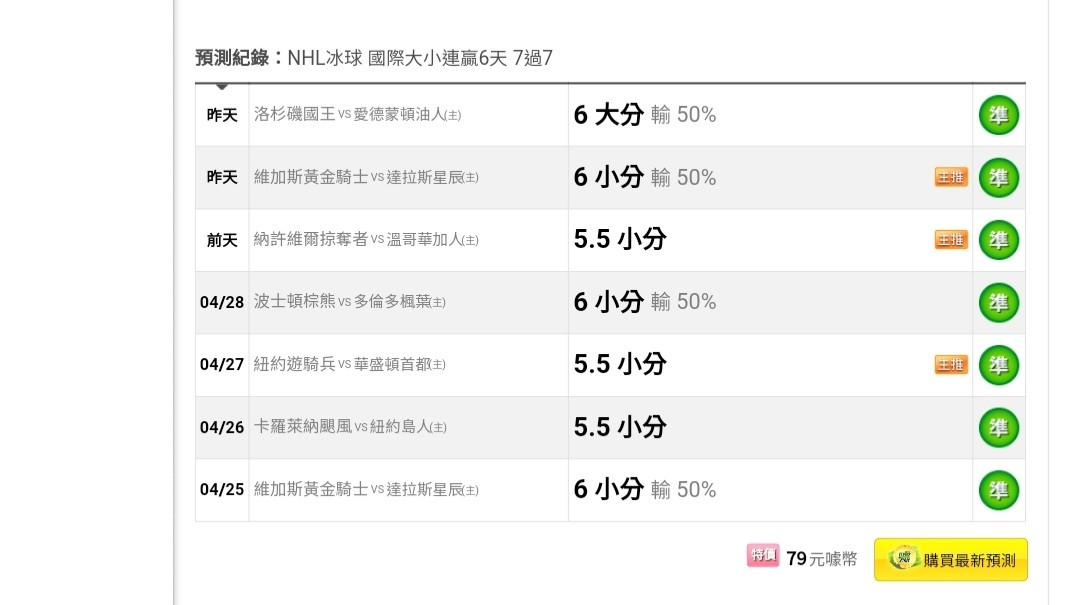
Task: Click the 預測紀錄 heading text
Action: point(232,58)
